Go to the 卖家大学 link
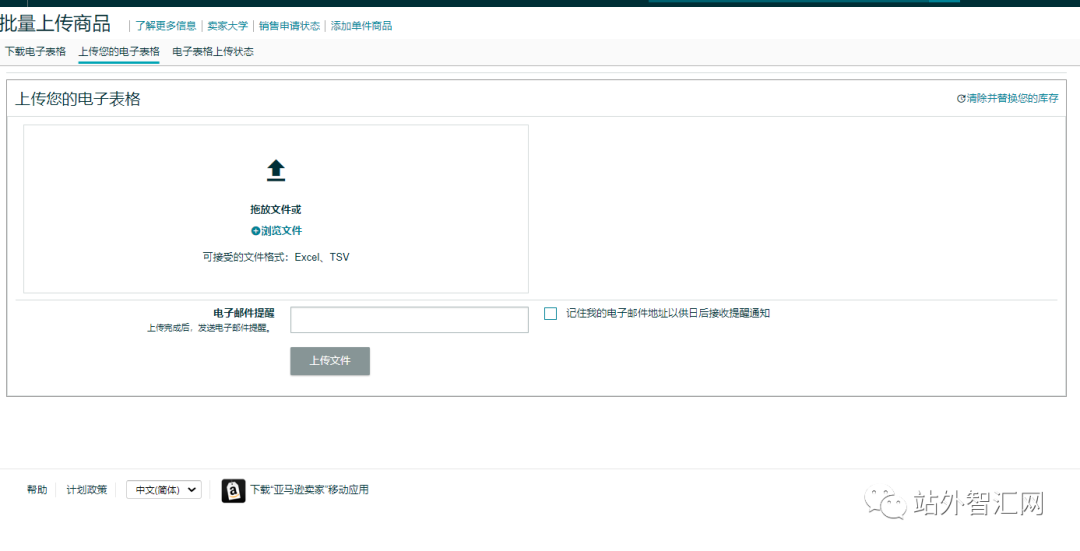 [228, 26]
